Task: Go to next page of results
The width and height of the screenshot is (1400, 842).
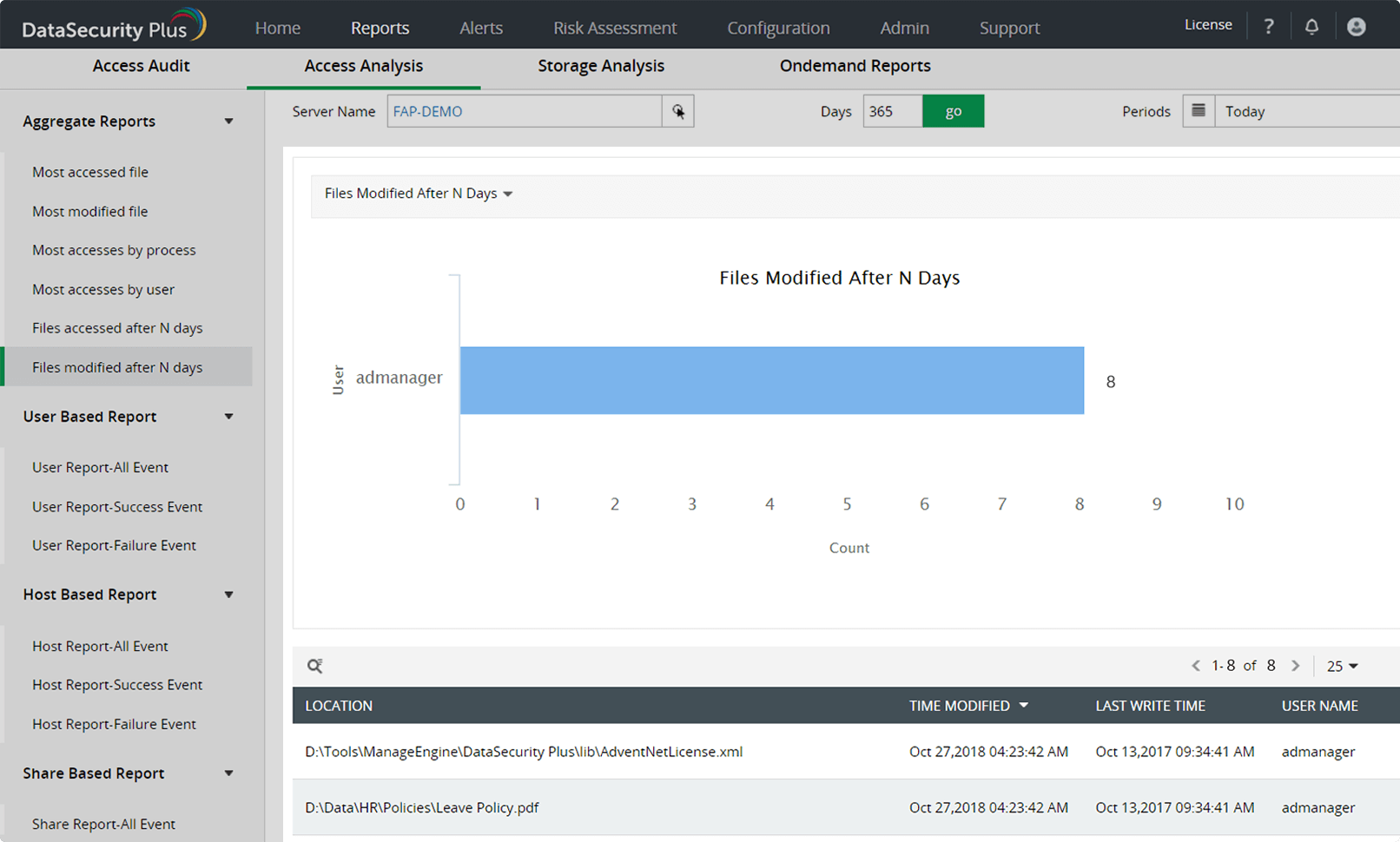Action: click(1296, 666)
